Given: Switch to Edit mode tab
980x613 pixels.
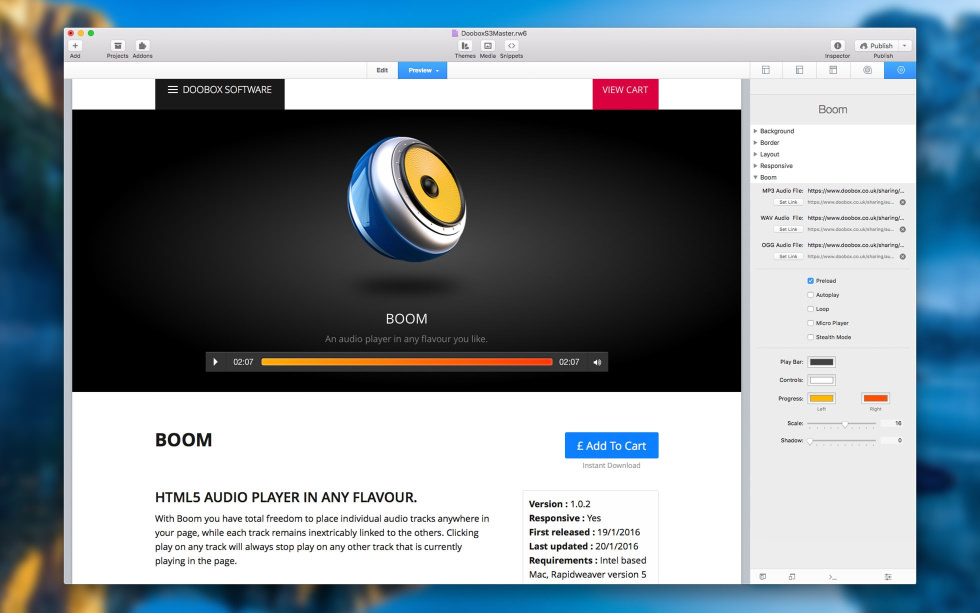Looking at the screenshot, I should point(382,70).
